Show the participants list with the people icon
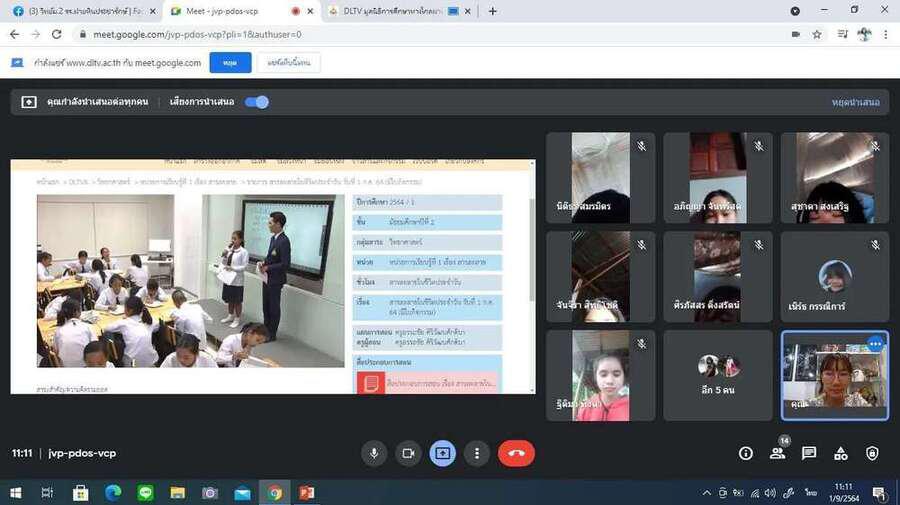This screenshot has width=900, height=505. [777, 453]
